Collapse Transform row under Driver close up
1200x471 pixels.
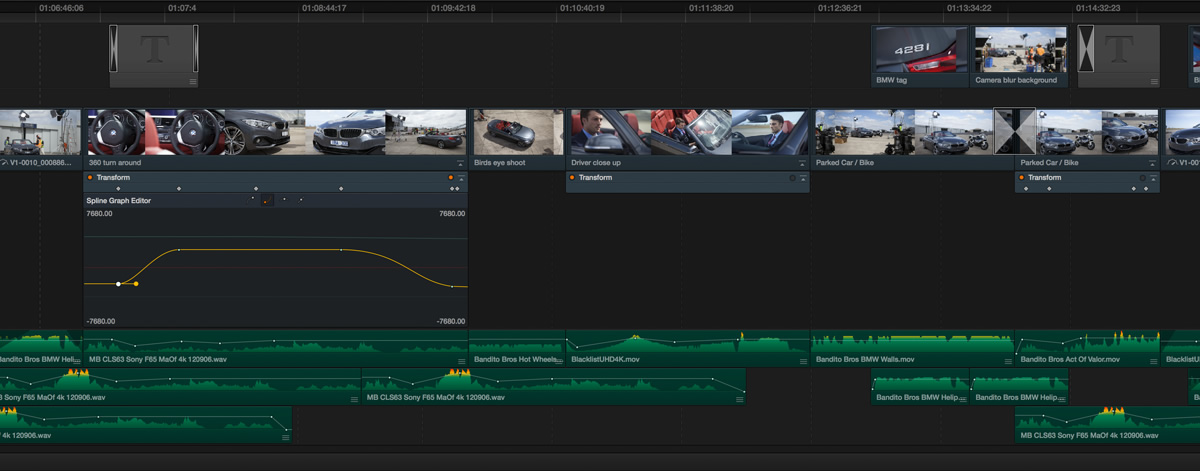(802, 178)
